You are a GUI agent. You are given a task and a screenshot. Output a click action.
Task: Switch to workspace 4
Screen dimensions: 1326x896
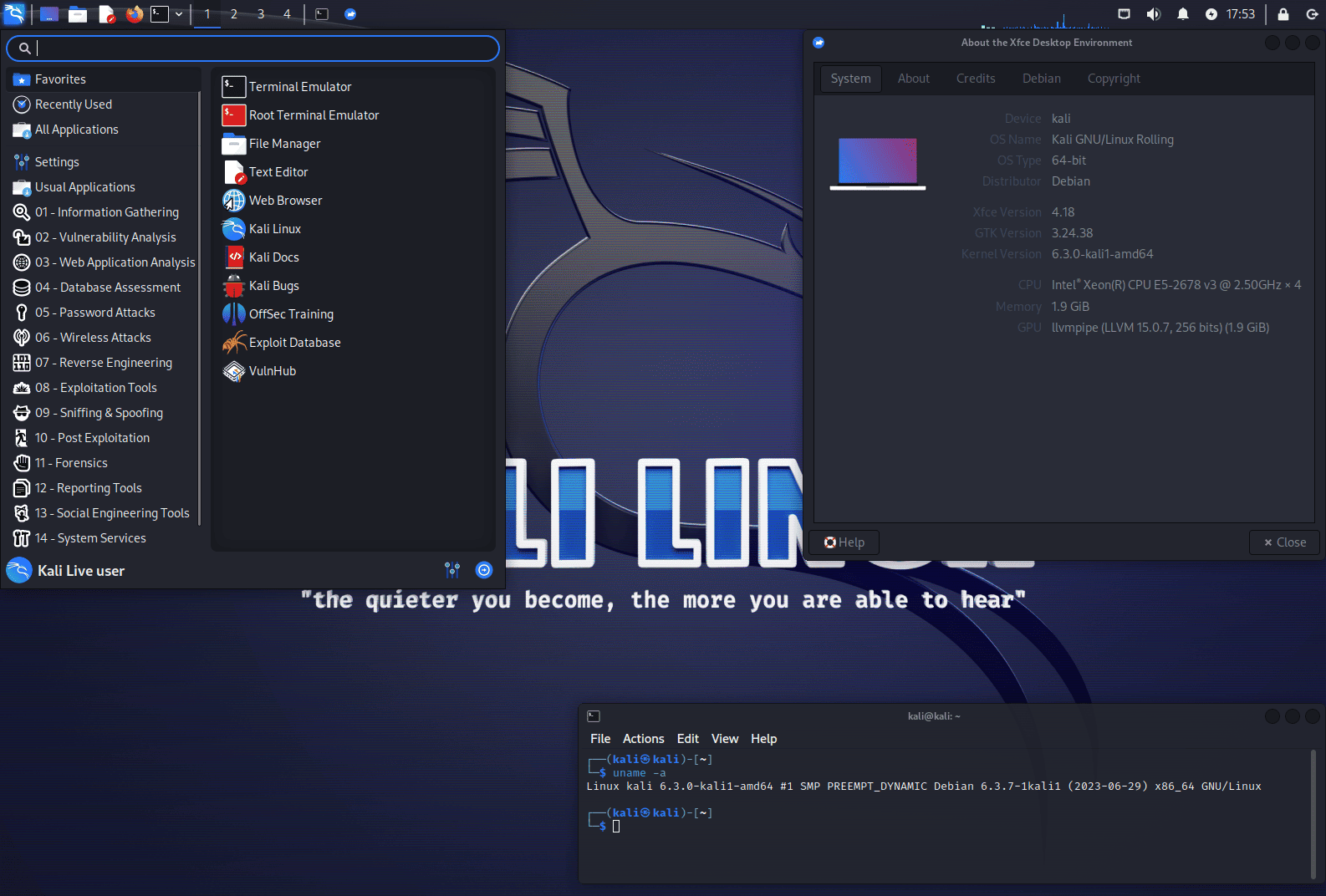(287, 14)
